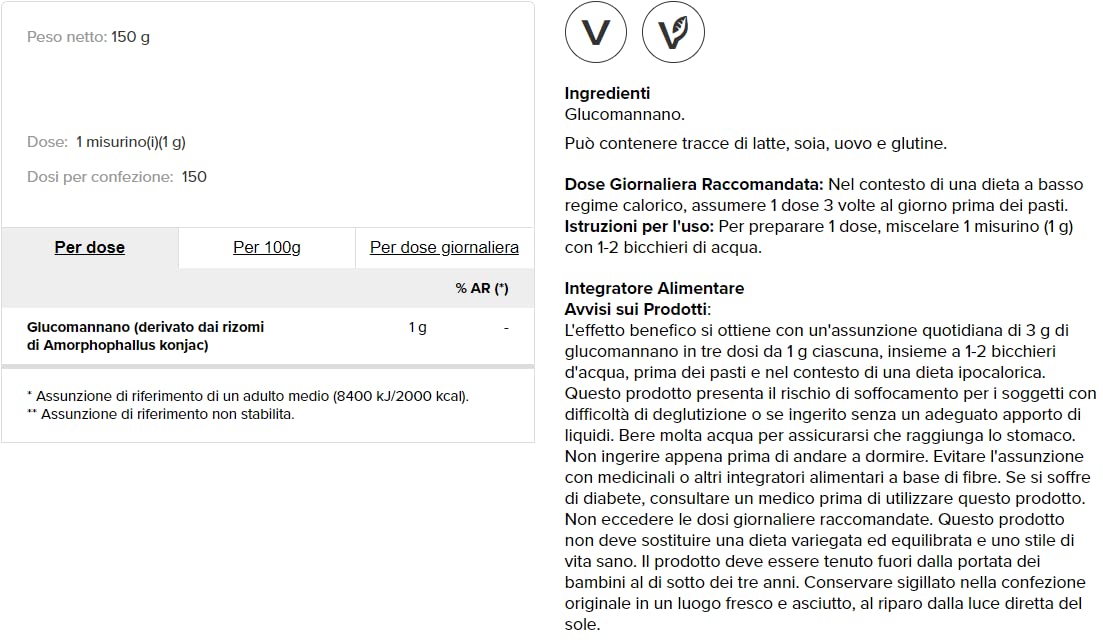Switch to the Per 100g tab
The height and width of the screenshot is (640, 1103).
pos(267,248)
